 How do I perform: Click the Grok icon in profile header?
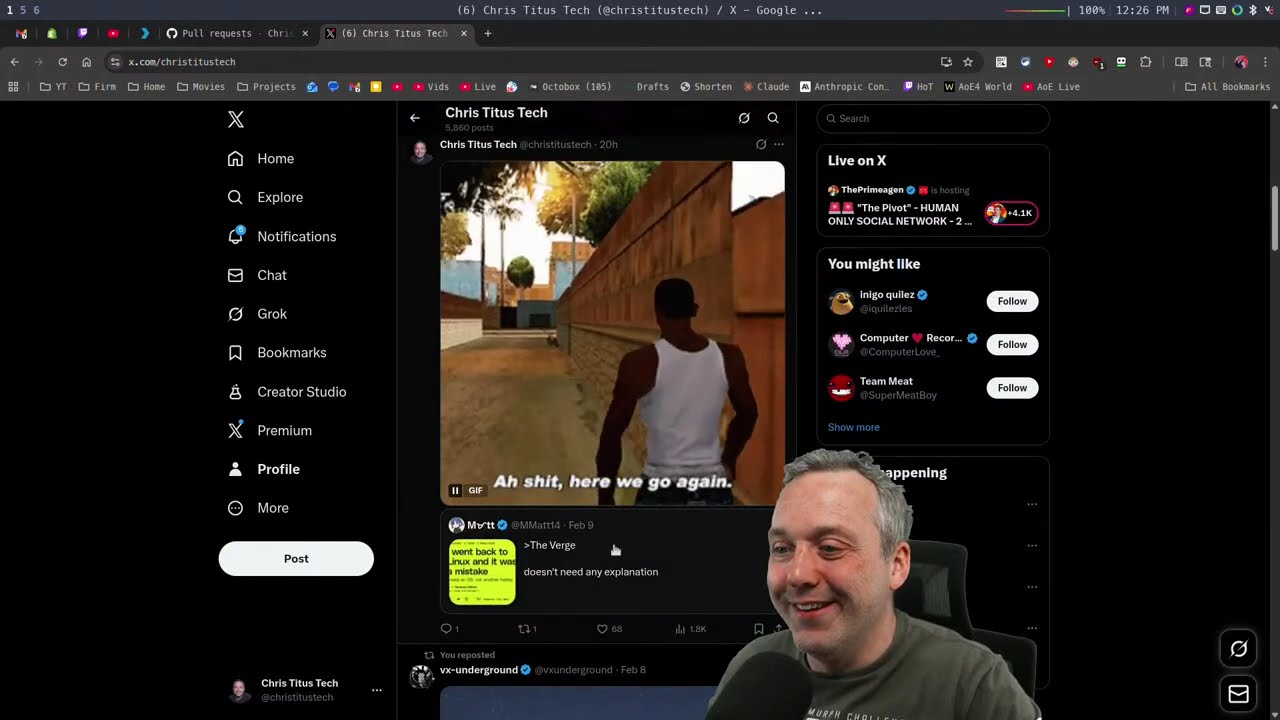[744, 118]
